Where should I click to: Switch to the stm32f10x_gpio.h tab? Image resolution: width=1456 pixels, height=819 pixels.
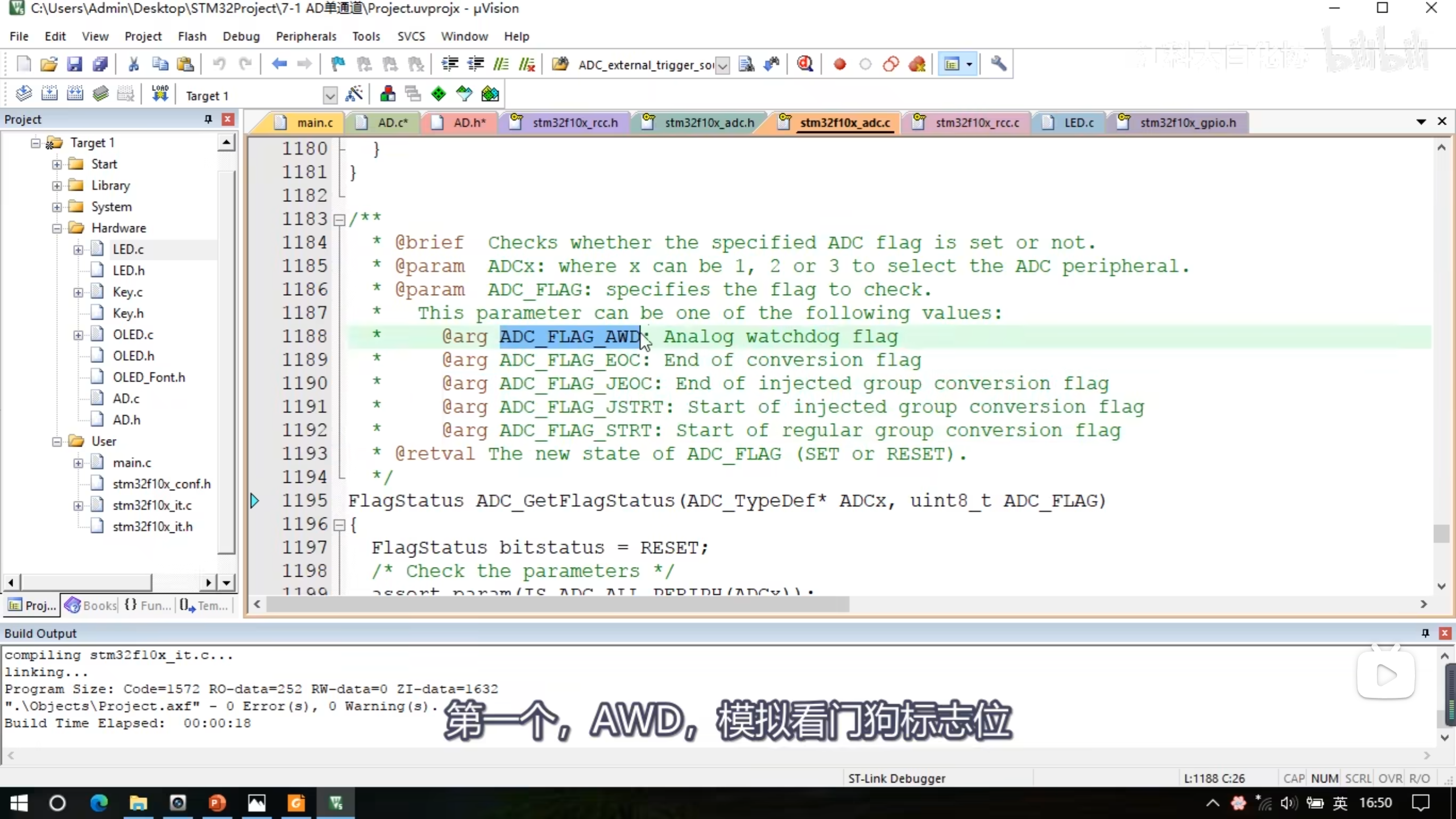coord(1178,122)
